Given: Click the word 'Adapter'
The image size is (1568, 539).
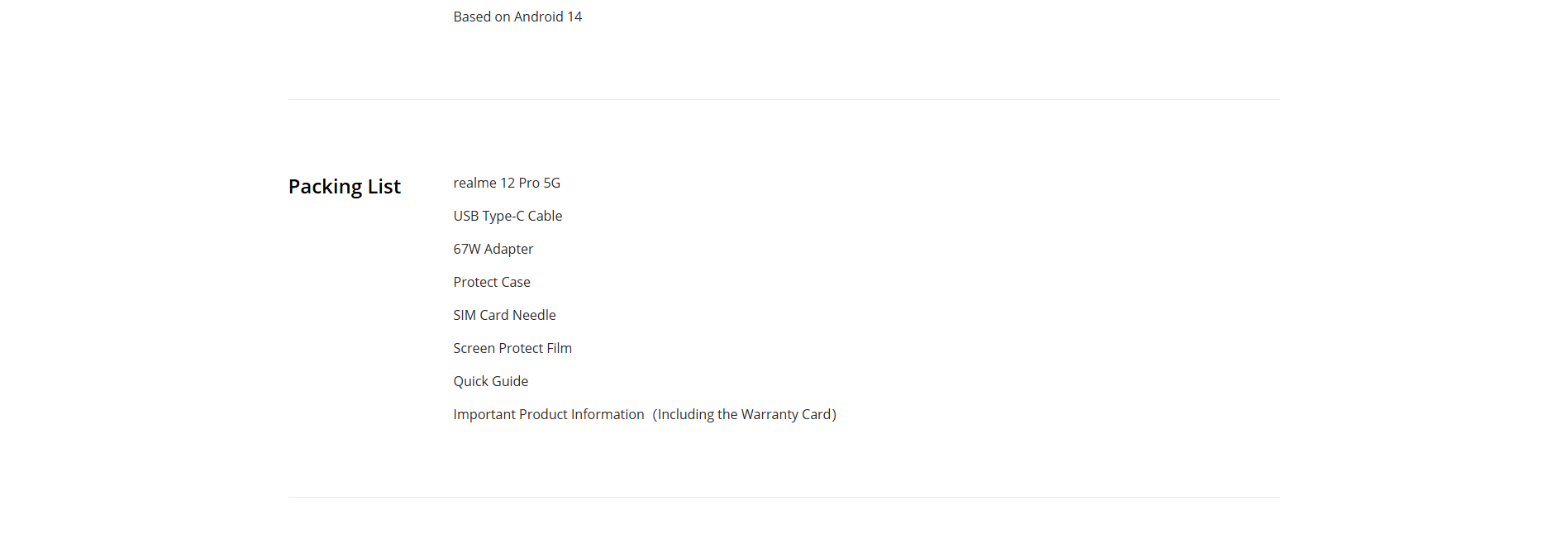Looking at the screenshot, I should (x=508, y=249).
